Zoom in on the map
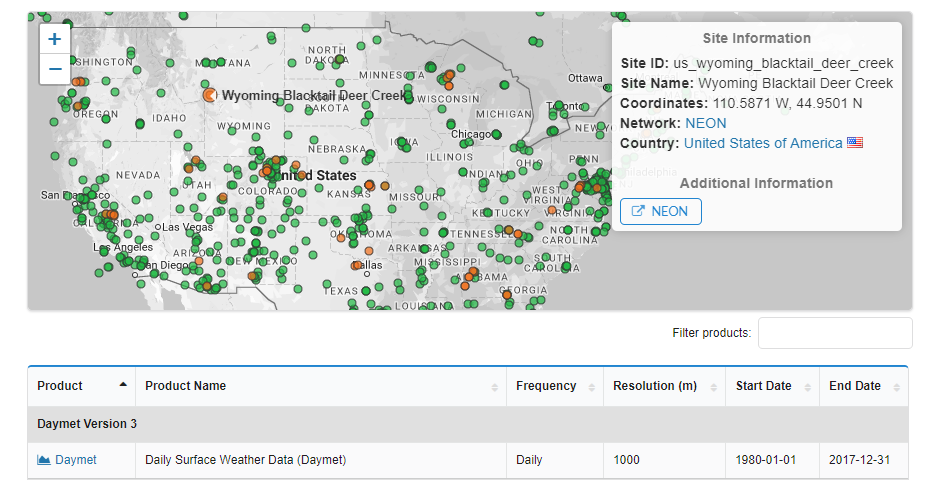940x480 pixels. (x=55, y=39)
